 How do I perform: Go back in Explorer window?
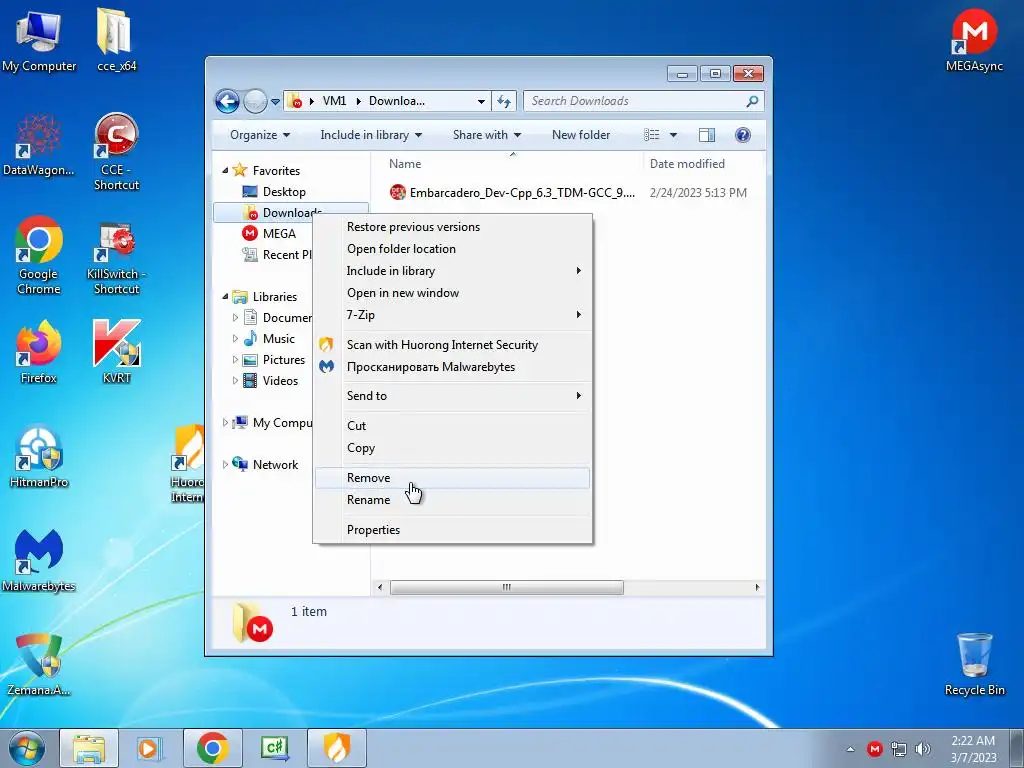click(227, 101)
